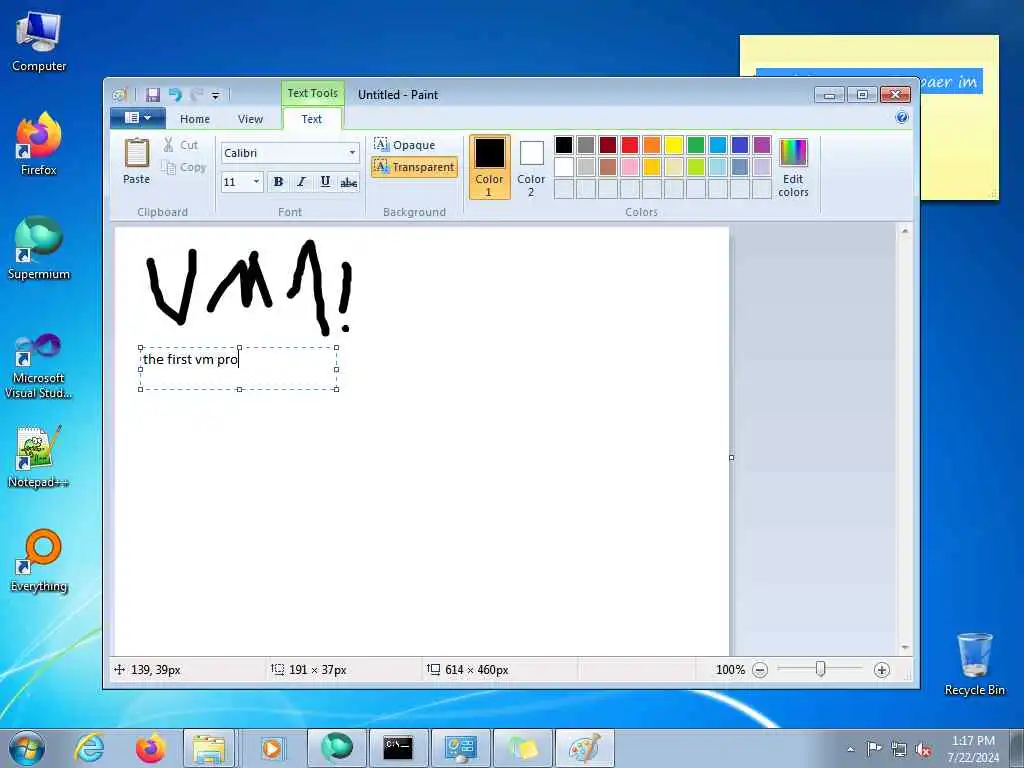Open the Customize Quick Access Toolbar arrow

pos(216,95)
